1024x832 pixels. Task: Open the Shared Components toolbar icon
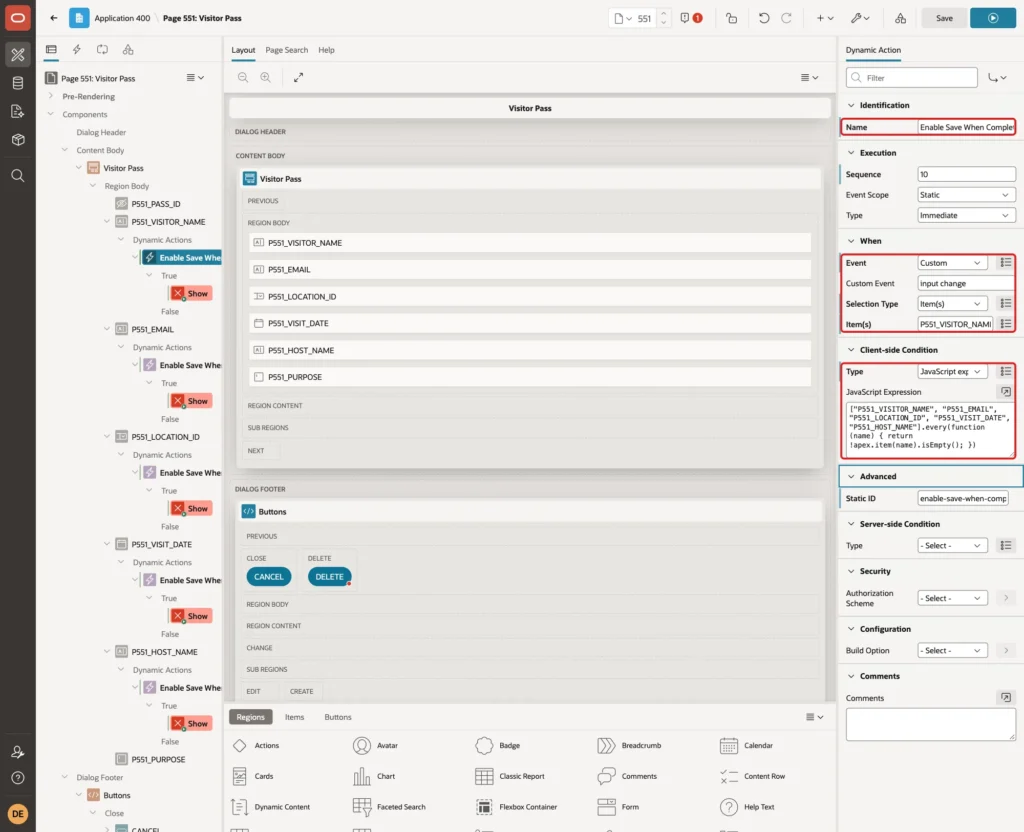point(901,18)
